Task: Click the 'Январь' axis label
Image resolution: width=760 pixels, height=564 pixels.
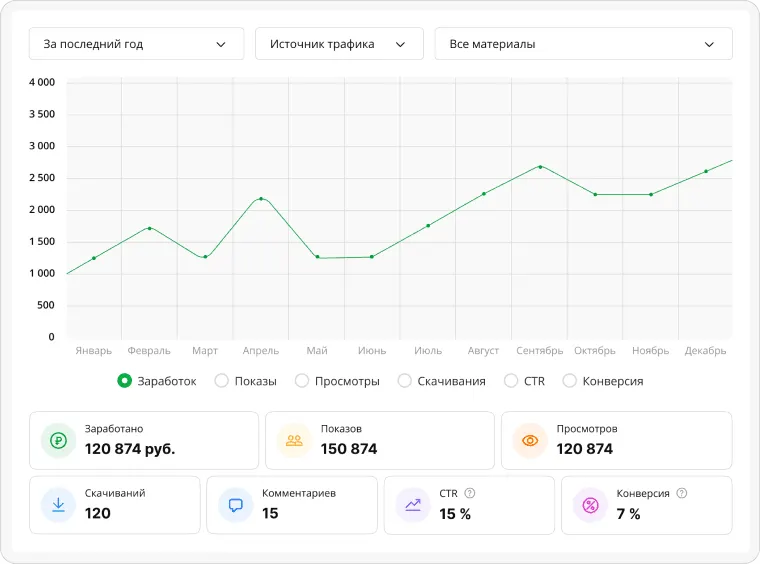Action: 94,350
